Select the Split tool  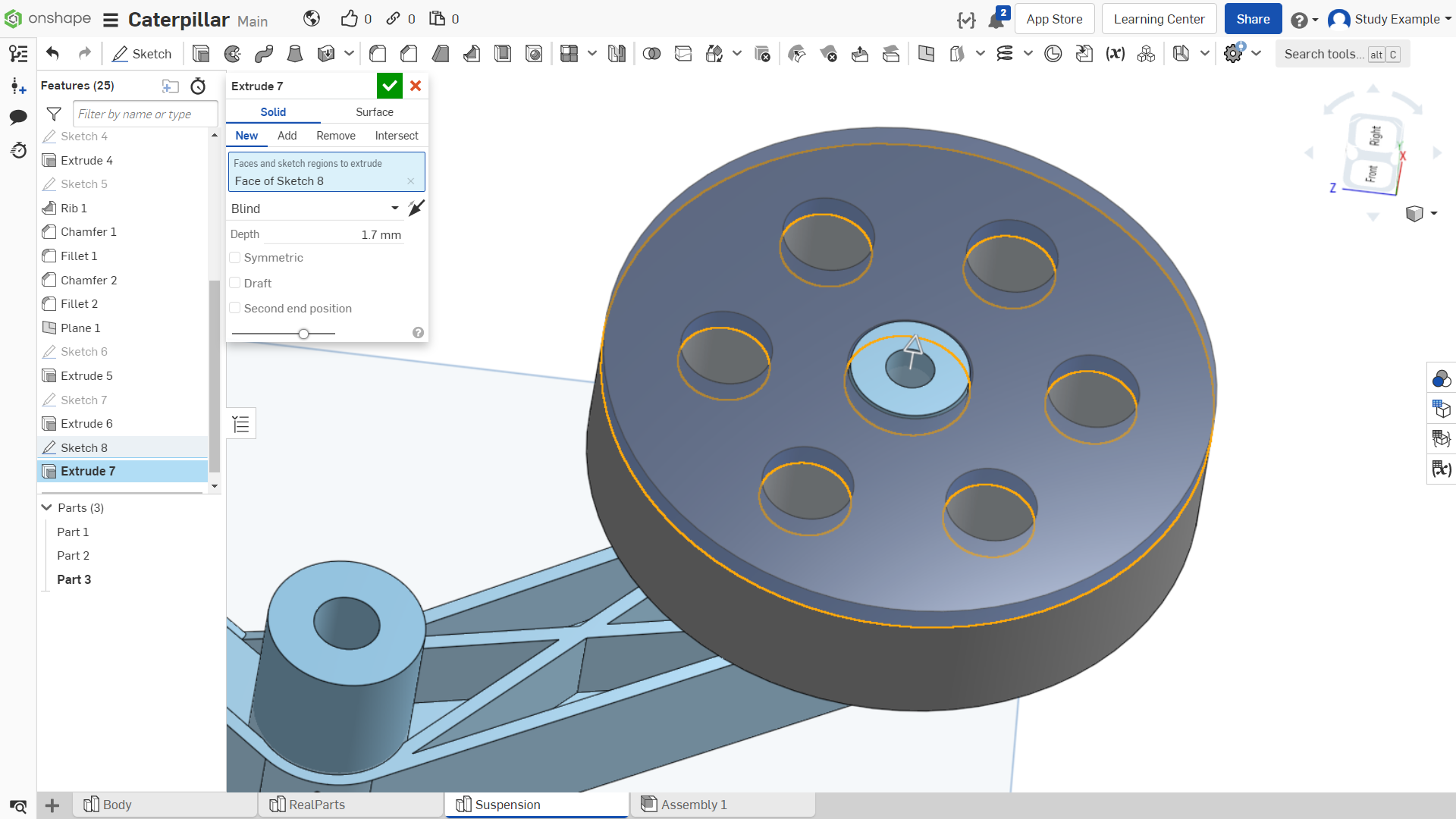[x=683, y=54]
